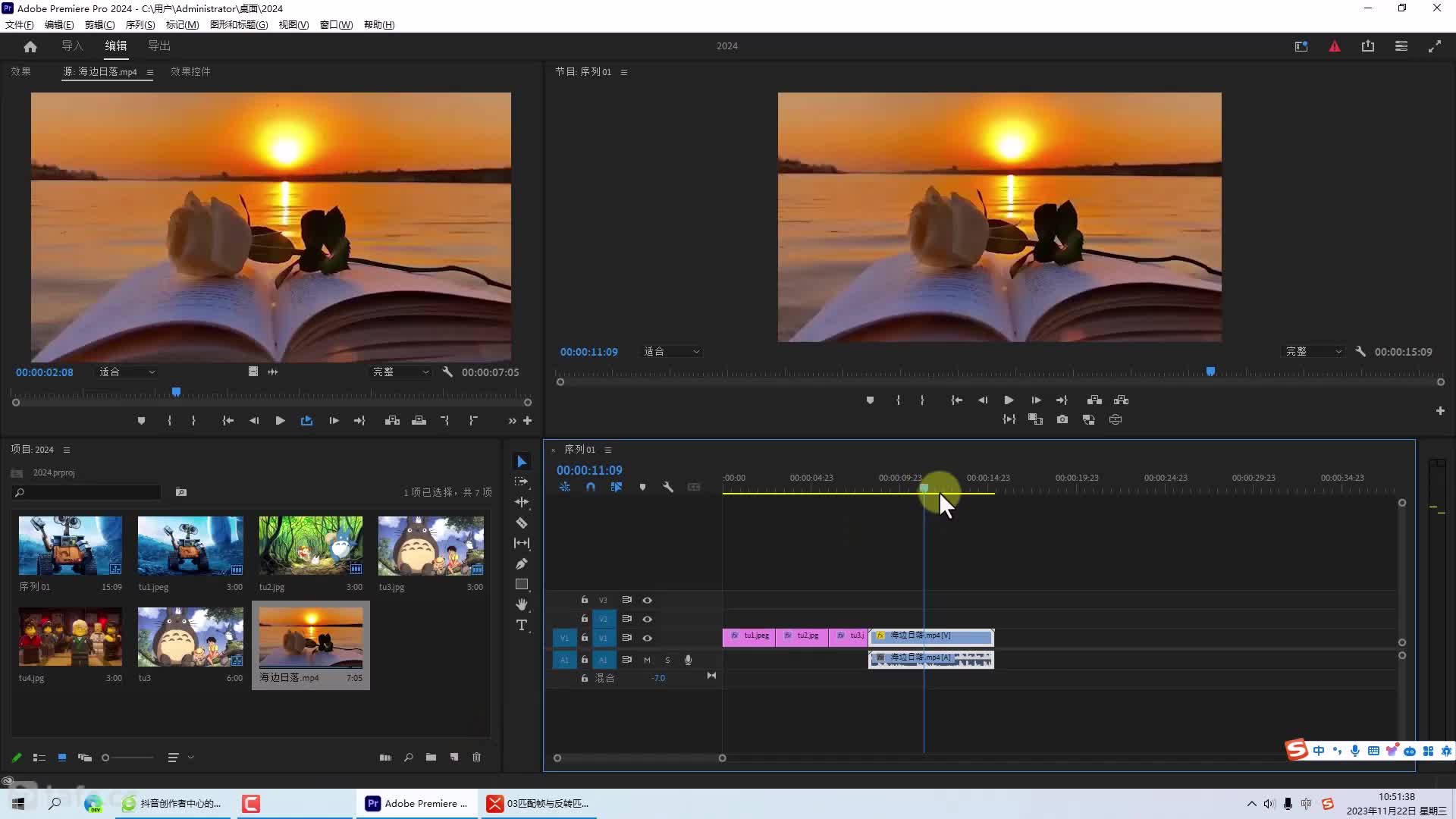Open source panel menu next to 海边日落.mp4
Viewport: 1456px width, 819px height.
pos(150,72)
